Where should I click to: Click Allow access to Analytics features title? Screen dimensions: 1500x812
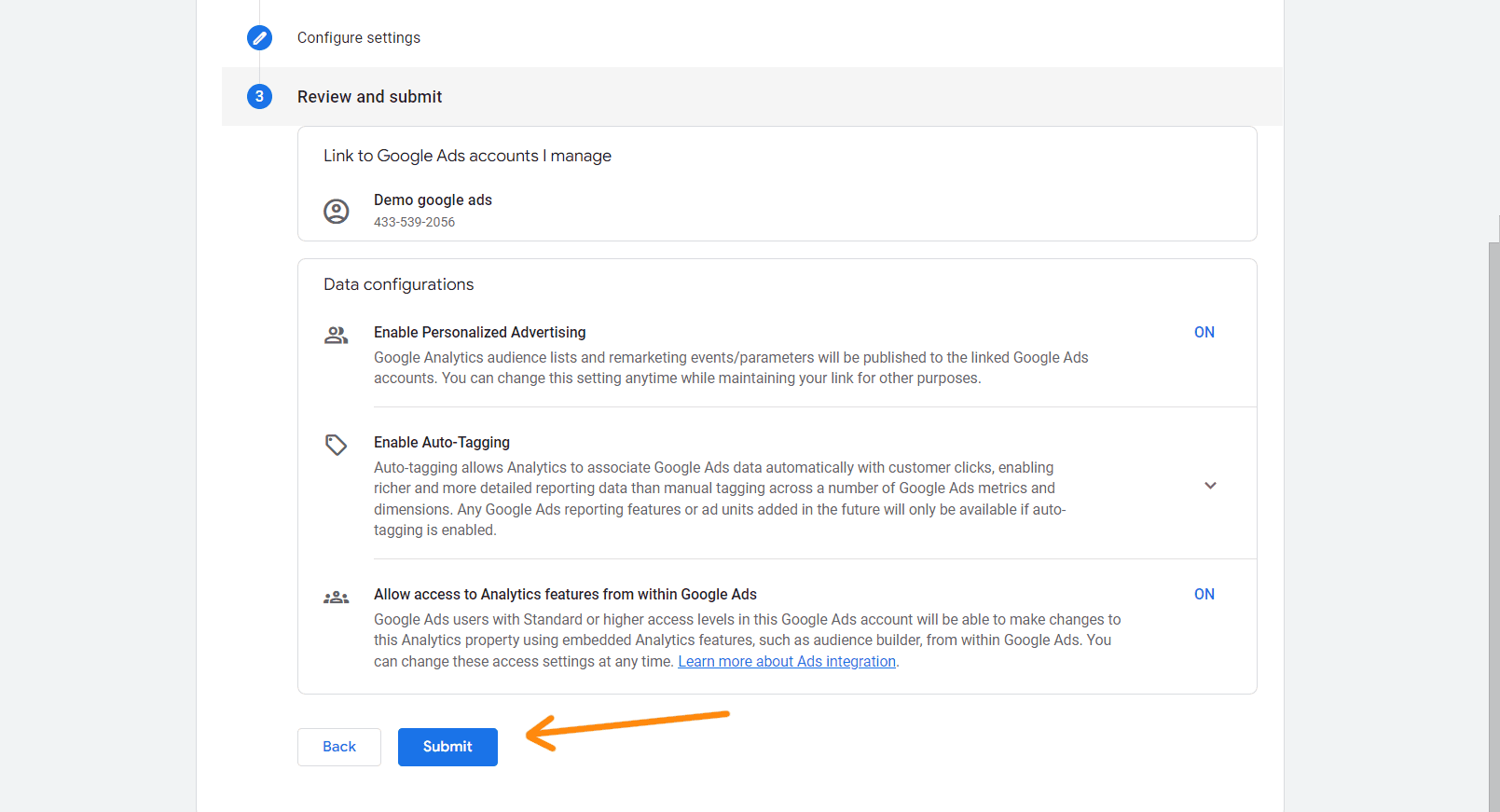[x=565, y=595]
